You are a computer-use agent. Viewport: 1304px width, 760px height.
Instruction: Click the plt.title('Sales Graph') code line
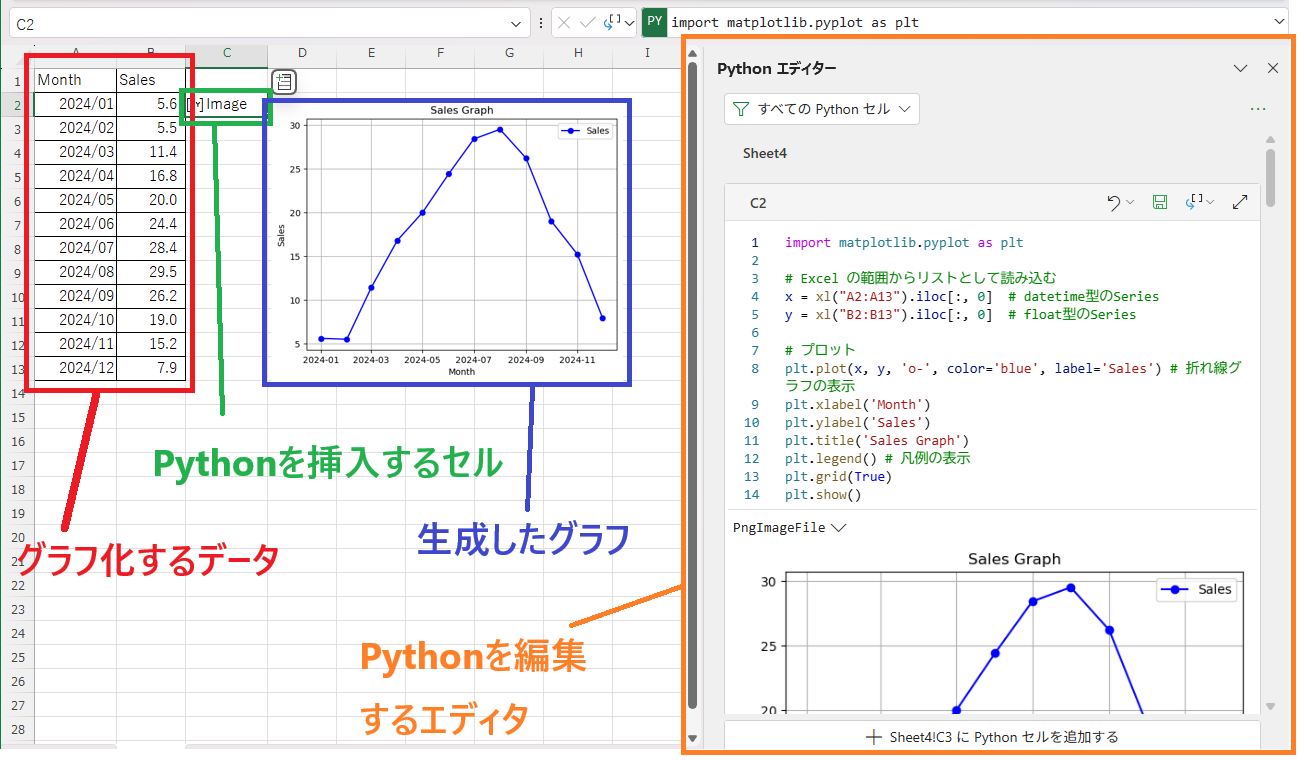click(x=876, y=441)
